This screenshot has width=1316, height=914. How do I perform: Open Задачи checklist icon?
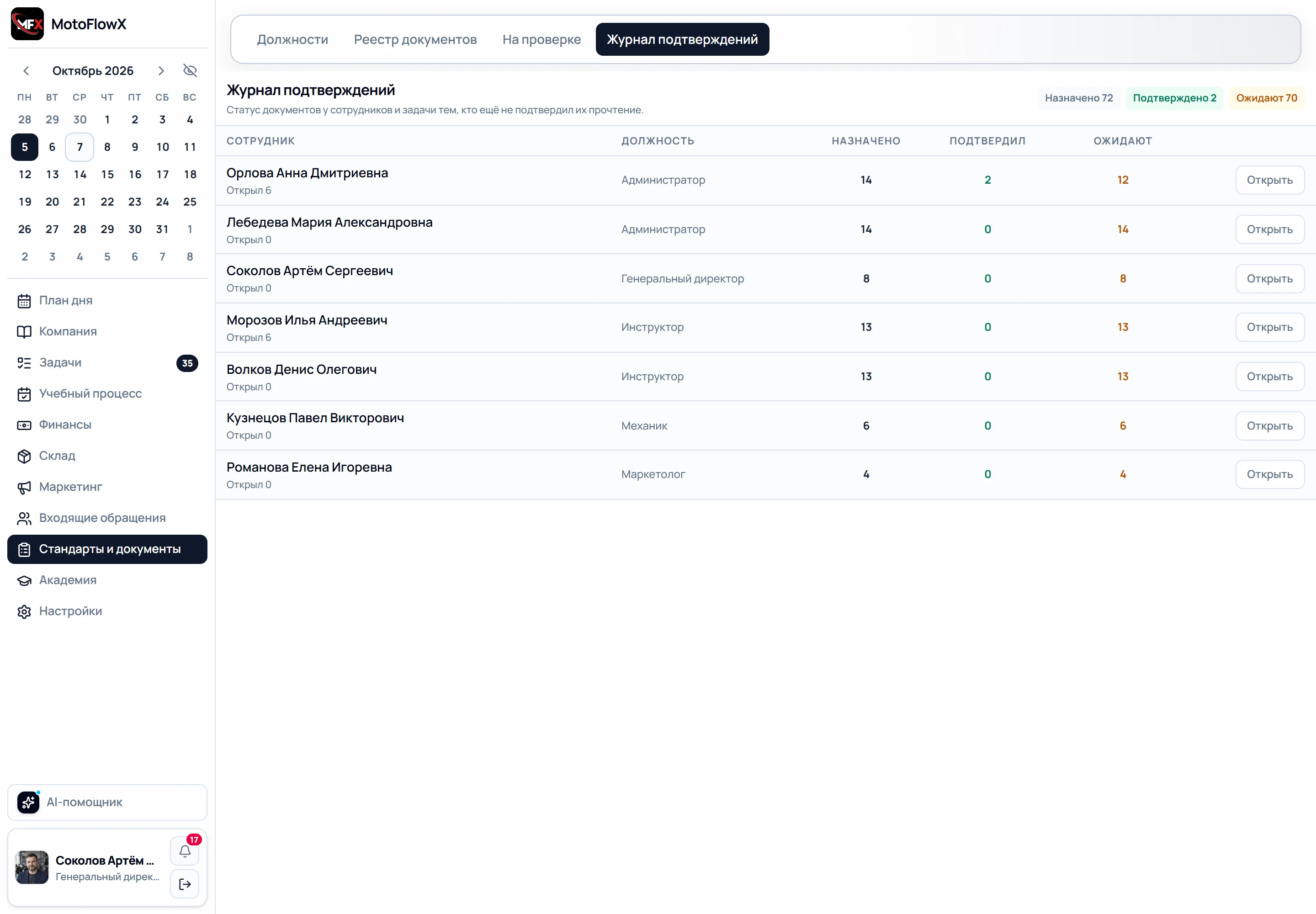24,362
